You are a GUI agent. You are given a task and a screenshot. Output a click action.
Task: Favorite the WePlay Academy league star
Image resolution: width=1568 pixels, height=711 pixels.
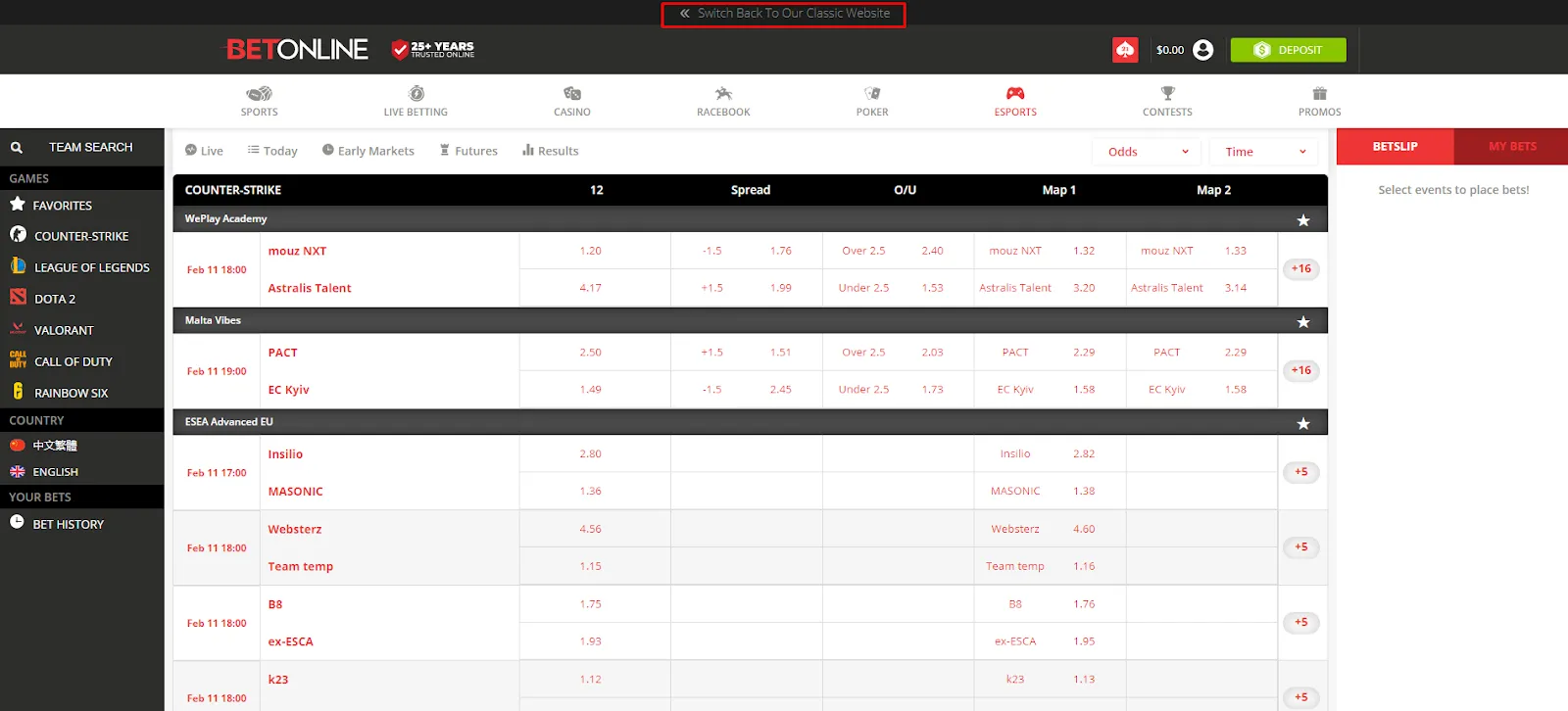pos(1303,220)
